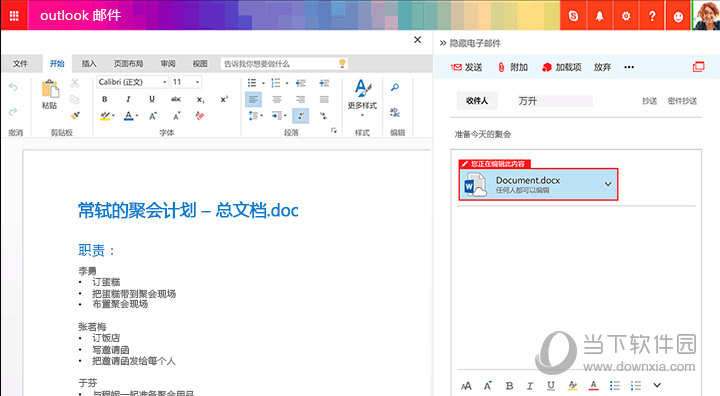
Task: Toggle left-to-right text direction
Action: click(301, 116)
